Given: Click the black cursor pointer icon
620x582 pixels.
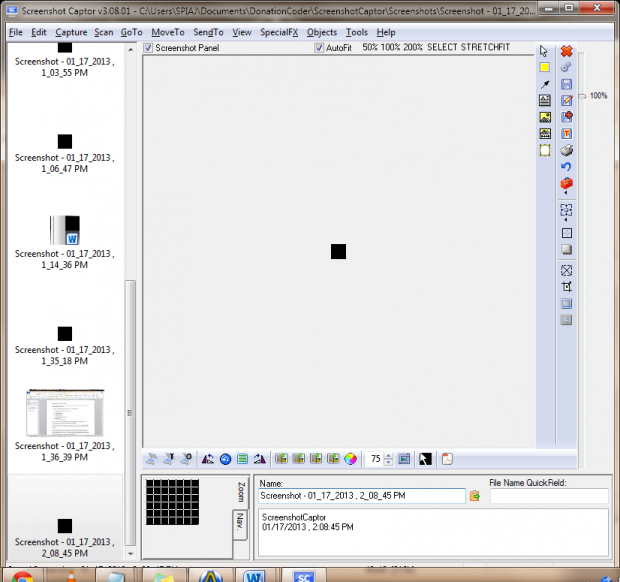Looking at the screenshot, I should click(425, 459).
